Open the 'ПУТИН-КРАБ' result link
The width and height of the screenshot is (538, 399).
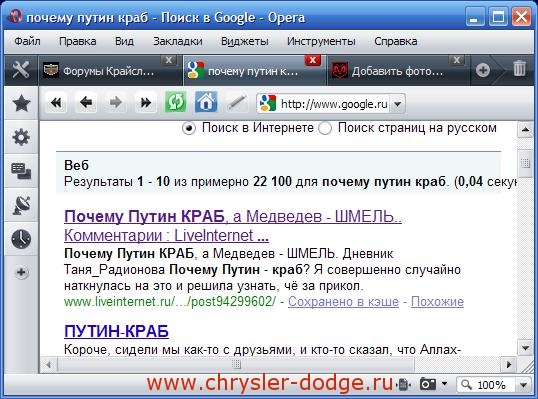116,331
